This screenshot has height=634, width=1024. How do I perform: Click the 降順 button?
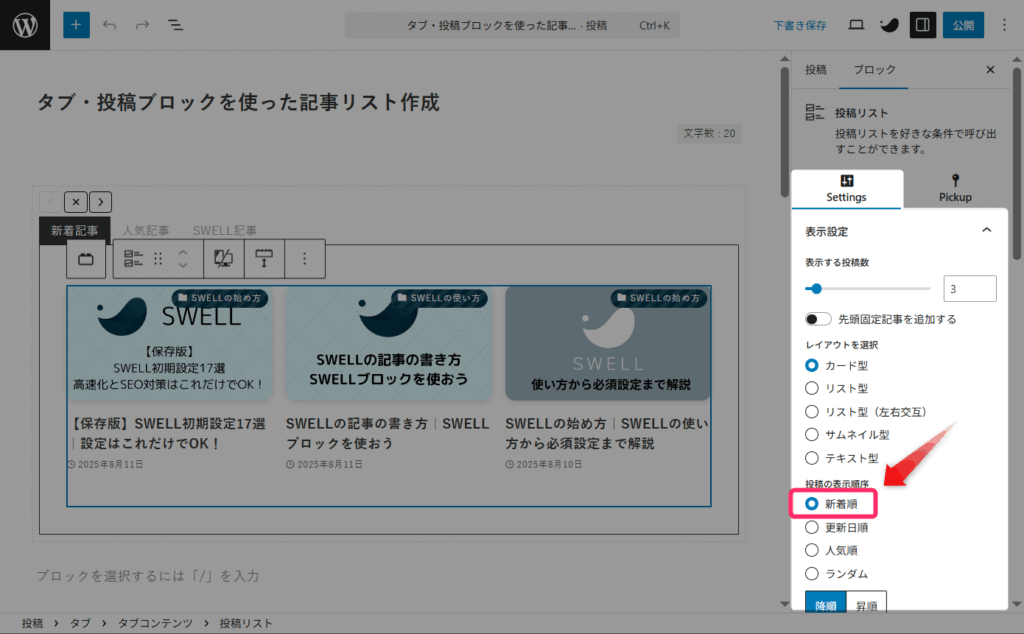(825, 602)
